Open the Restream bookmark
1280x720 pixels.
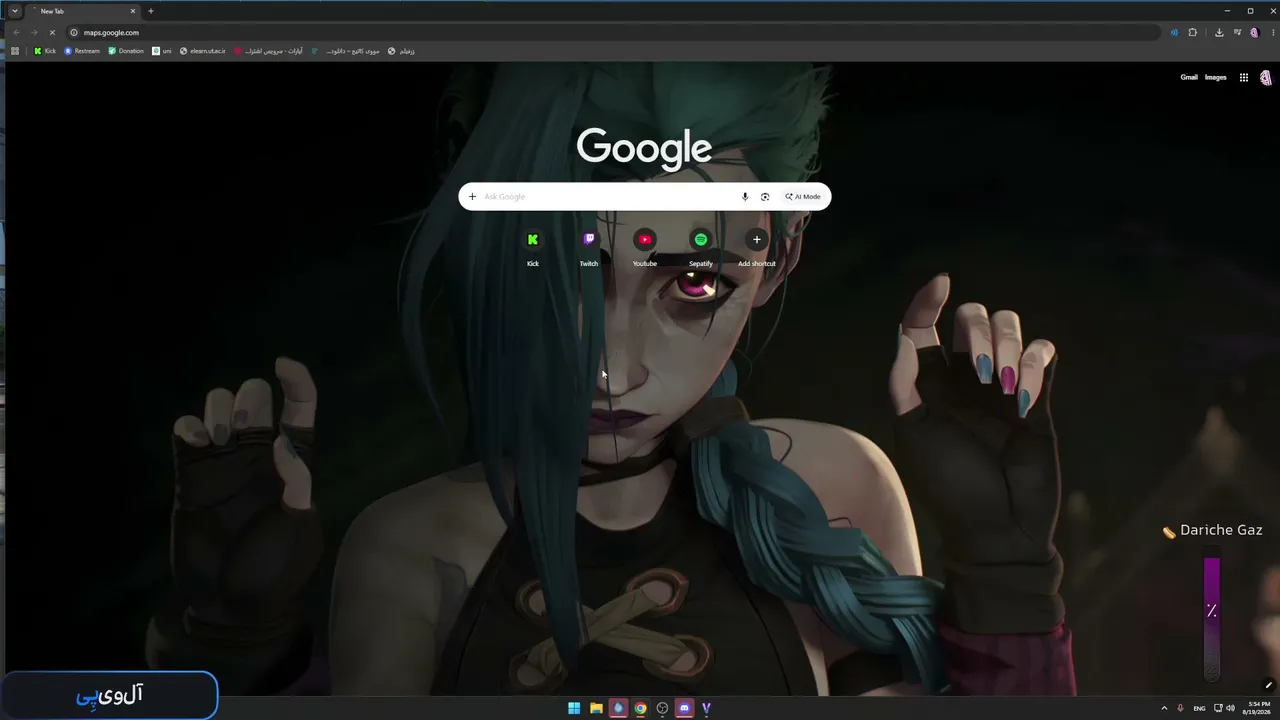82,51
